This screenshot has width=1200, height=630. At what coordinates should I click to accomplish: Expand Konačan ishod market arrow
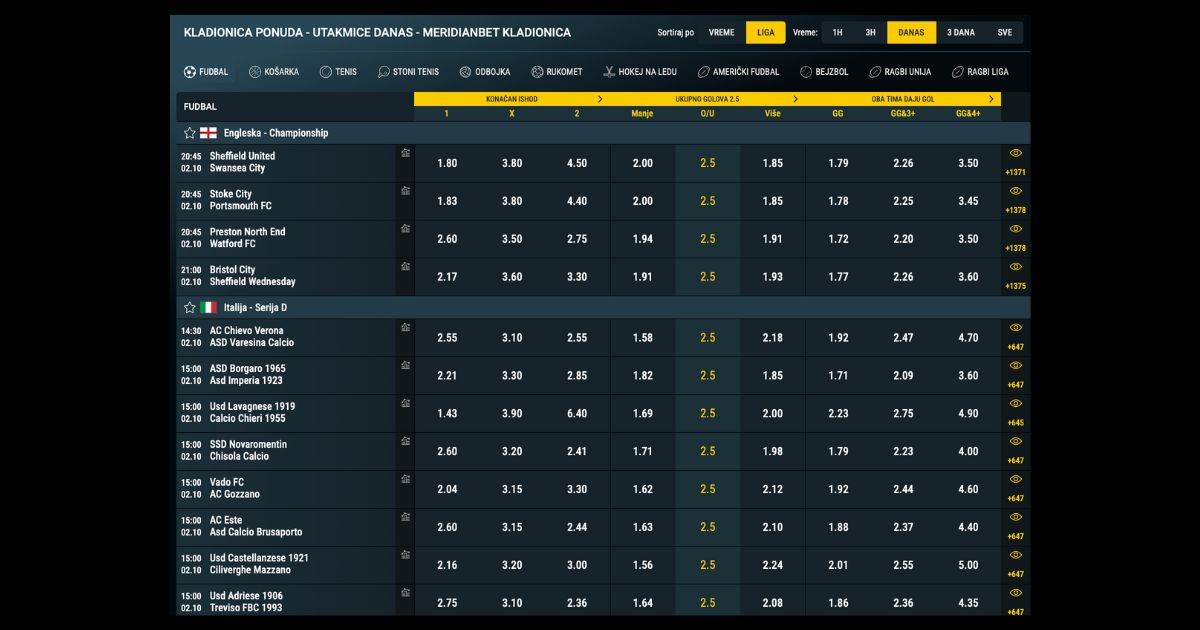(600, 99)
